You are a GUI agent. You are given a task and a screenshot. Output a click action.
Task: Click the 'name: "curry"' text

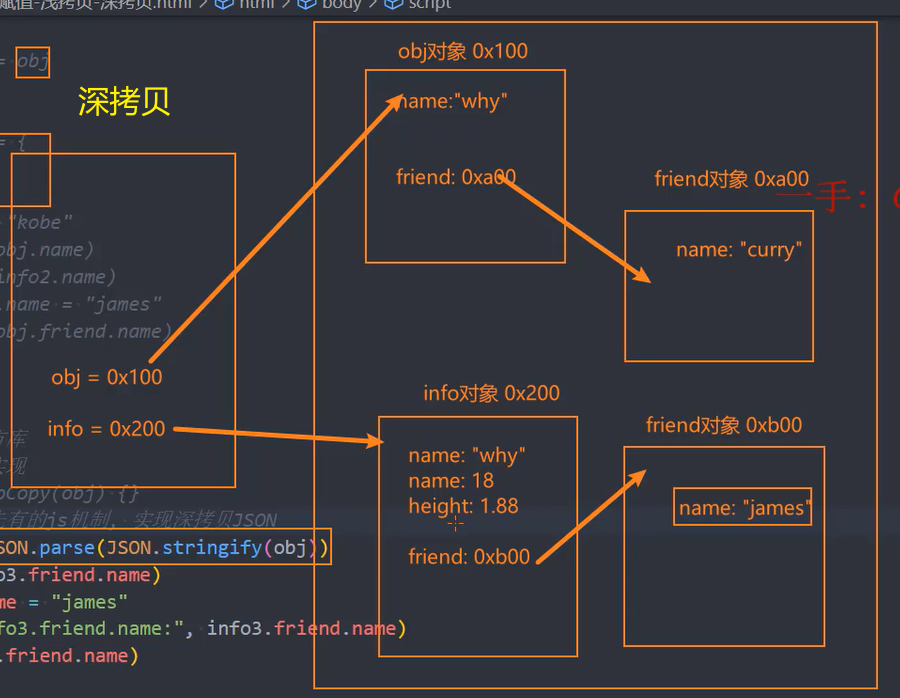pos(739,250)
